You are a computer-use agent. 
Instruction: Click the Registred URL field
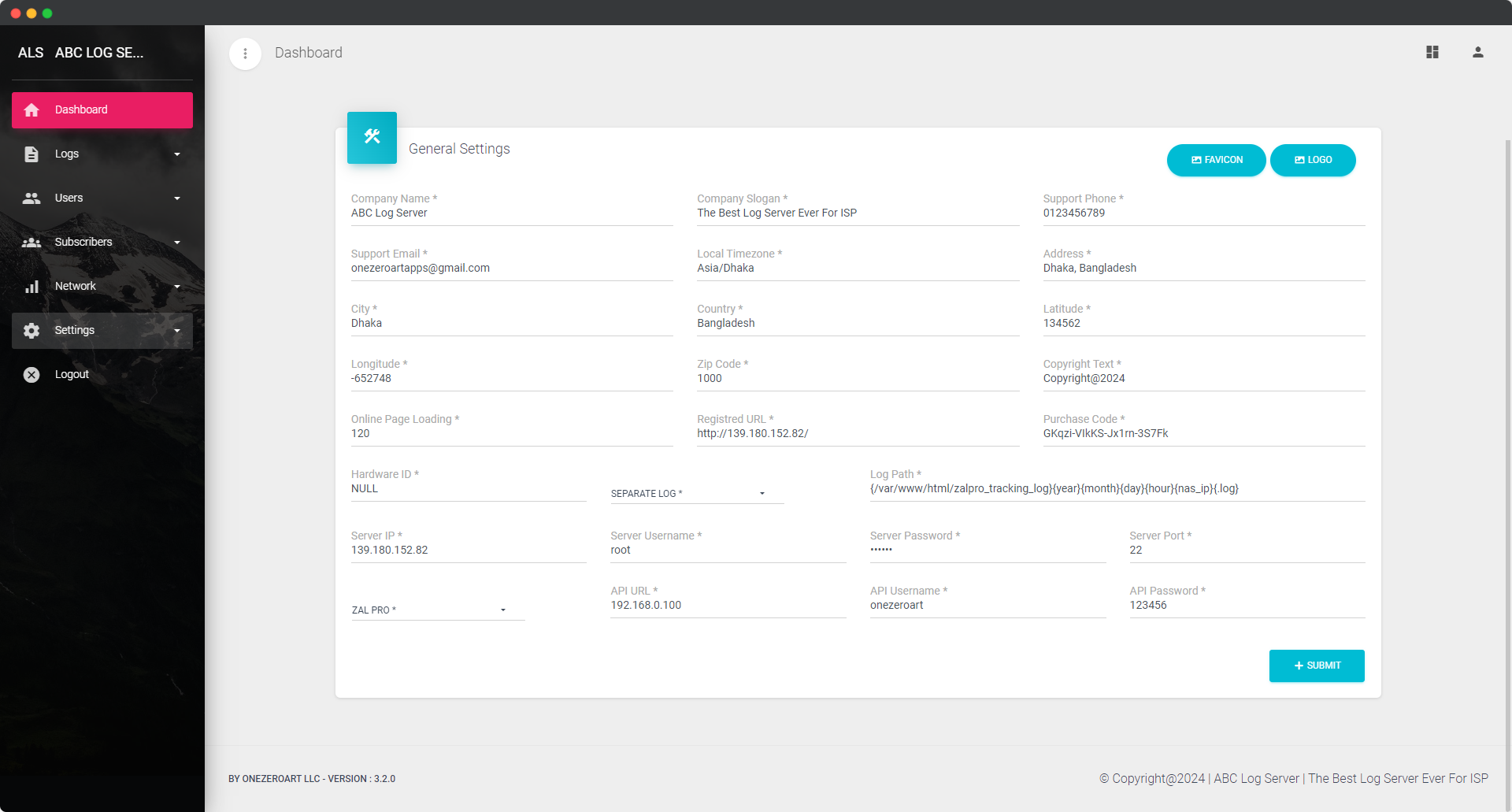click(x=858, y=433)
